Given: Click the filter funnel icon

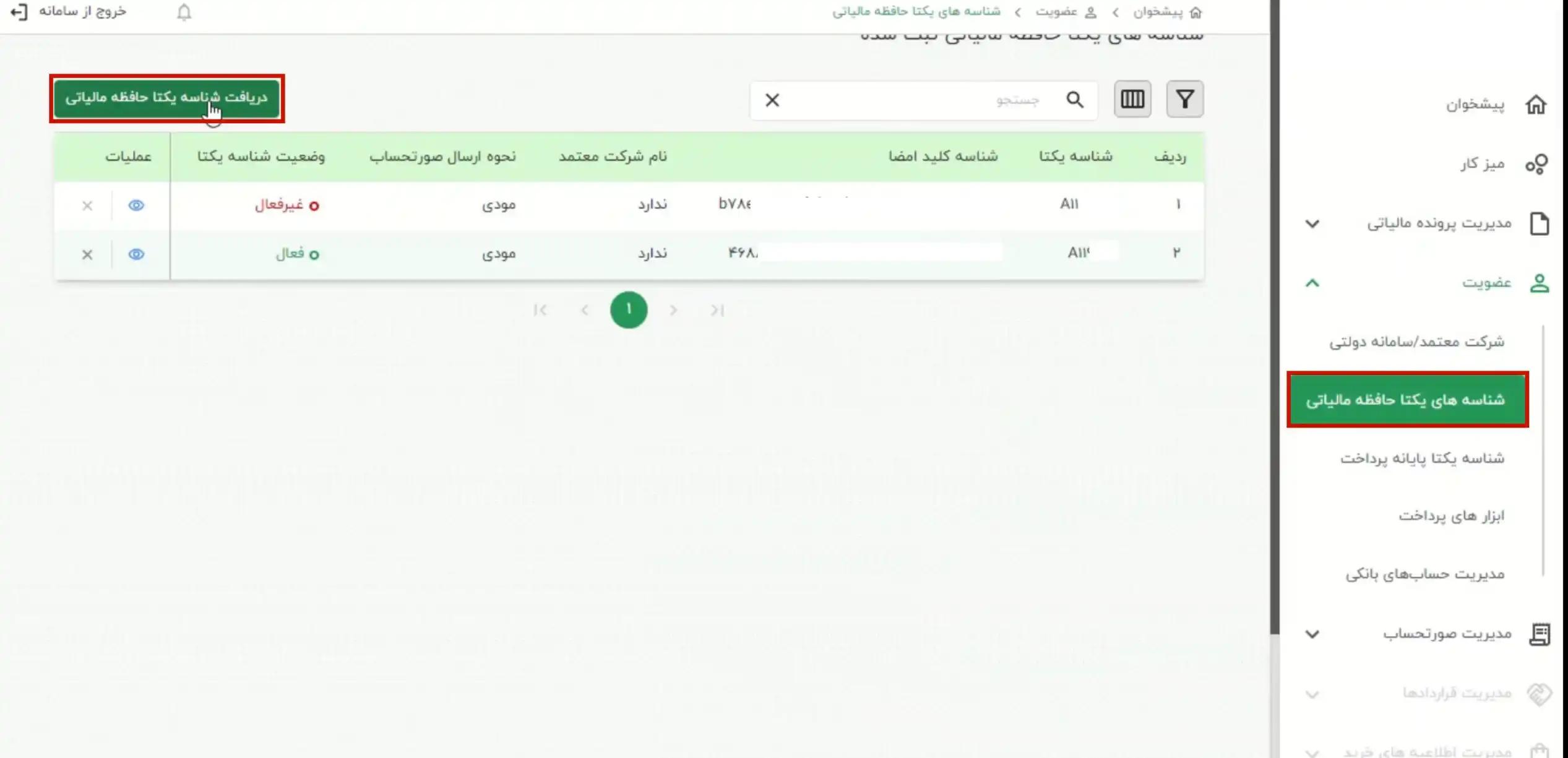Looking at the screenshot, I should pyautogui.click(x=1184, y=99).
